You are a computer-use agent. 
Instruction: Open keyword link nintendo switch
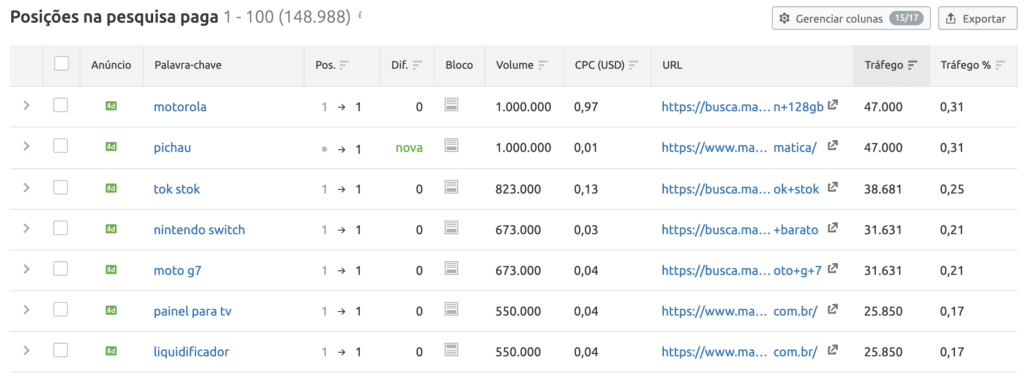point(199,230)
